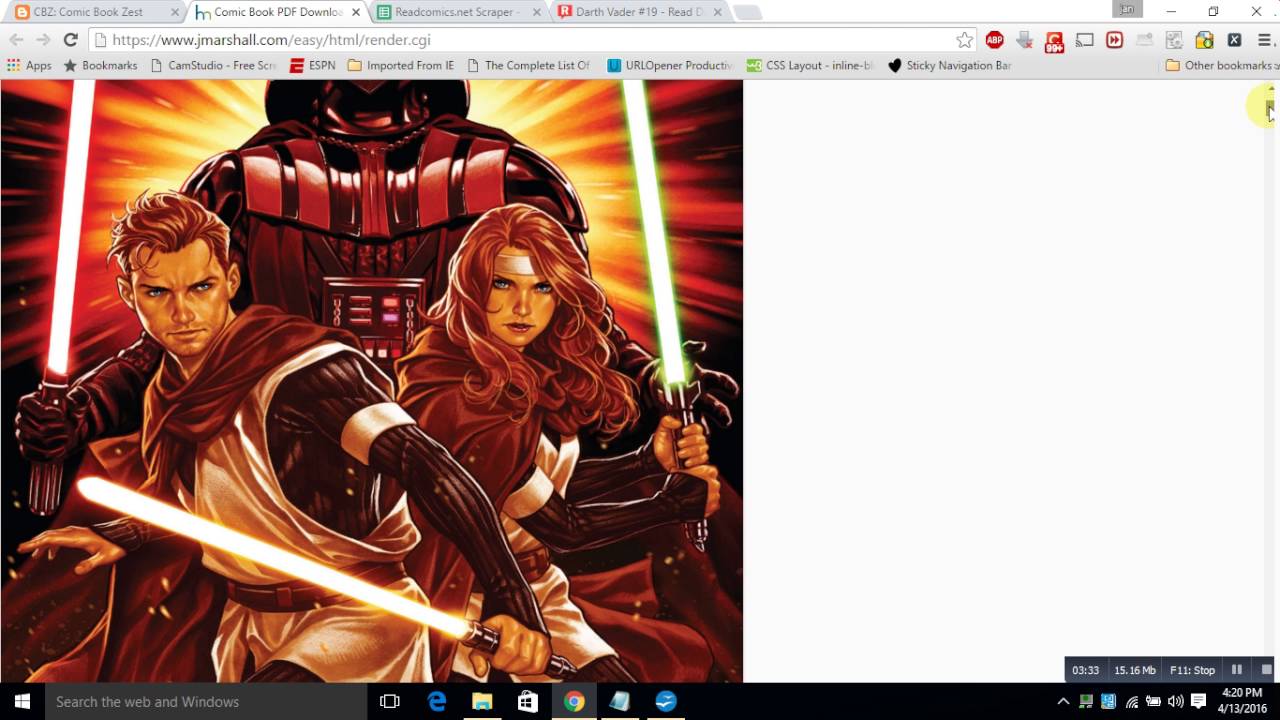
Task: Close the Comic Book PDF Download tab
Action: 356,12
